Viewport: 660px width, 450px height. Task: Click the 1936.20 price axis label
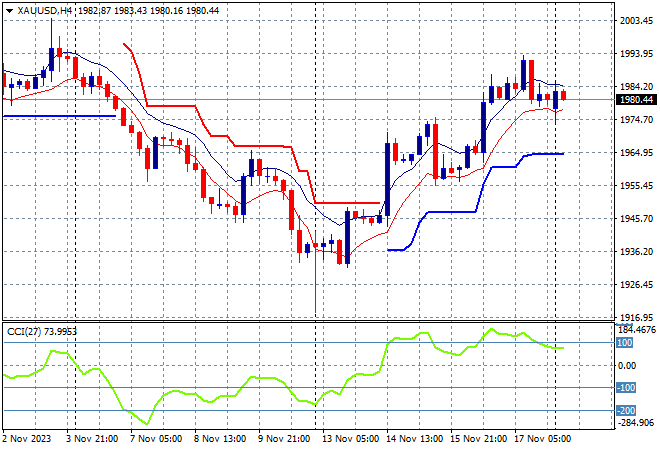[x=636, y=251]
